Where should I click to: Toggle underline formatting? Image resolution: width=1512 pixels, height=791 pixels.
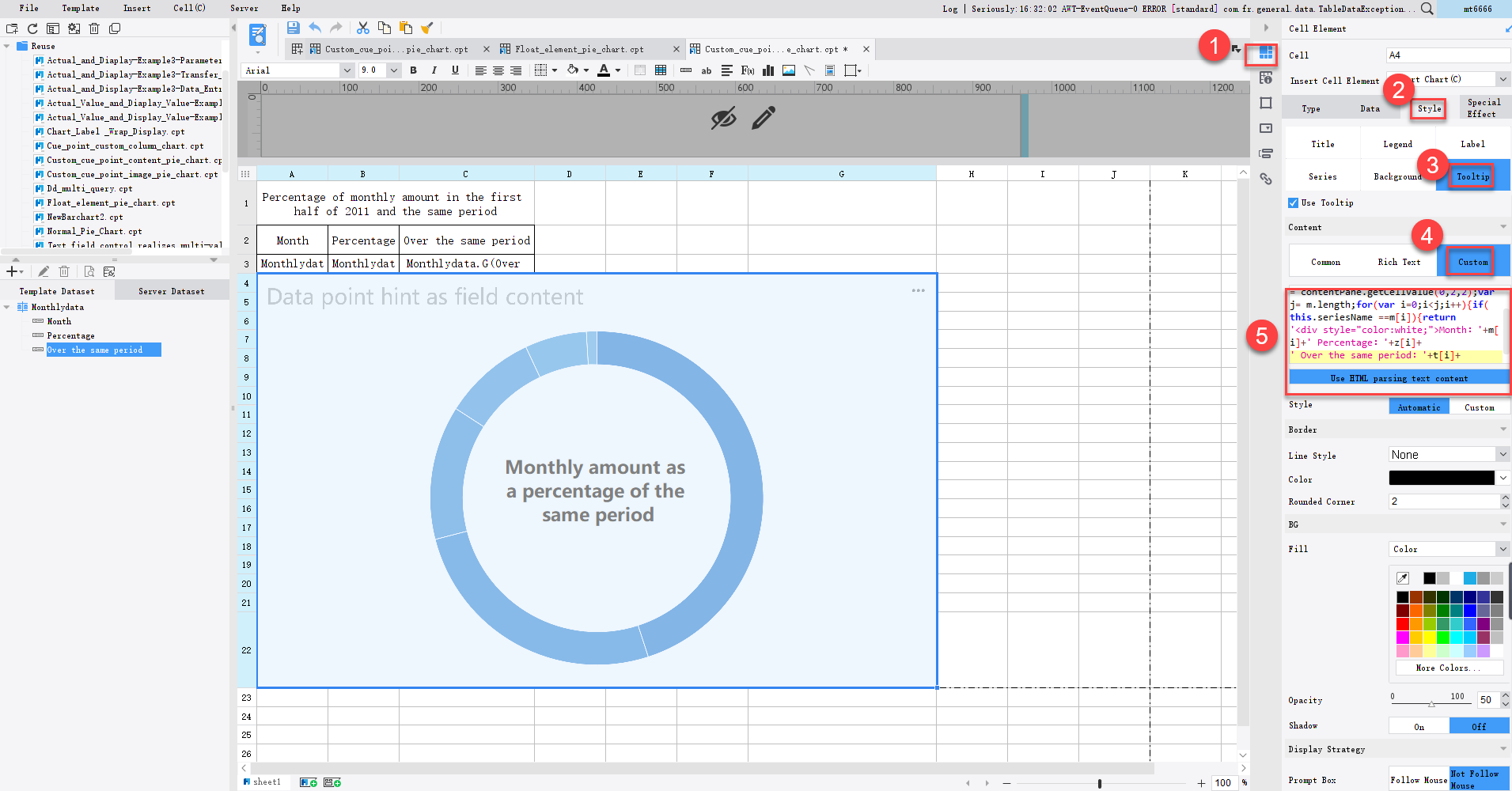455,70
